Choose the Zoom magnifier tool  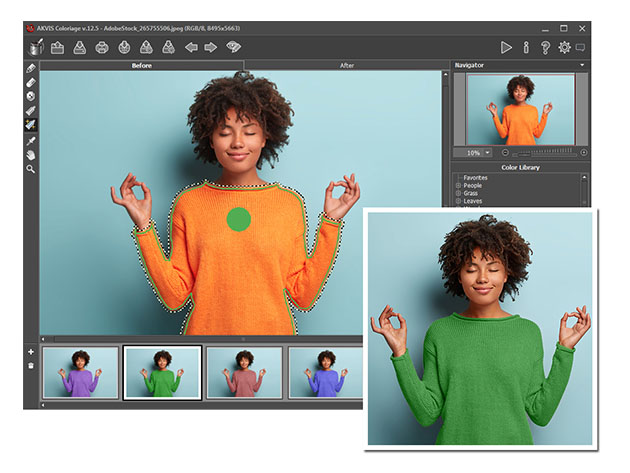(x=31, y=169)
